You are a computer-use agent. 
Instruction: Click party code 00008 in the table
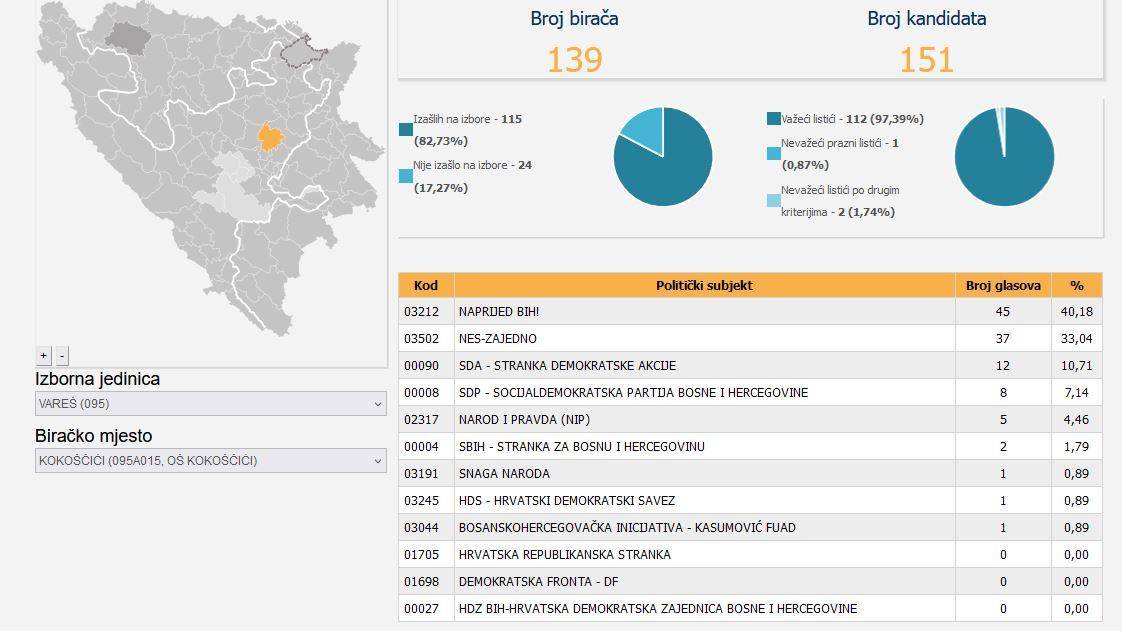point(421,393)
